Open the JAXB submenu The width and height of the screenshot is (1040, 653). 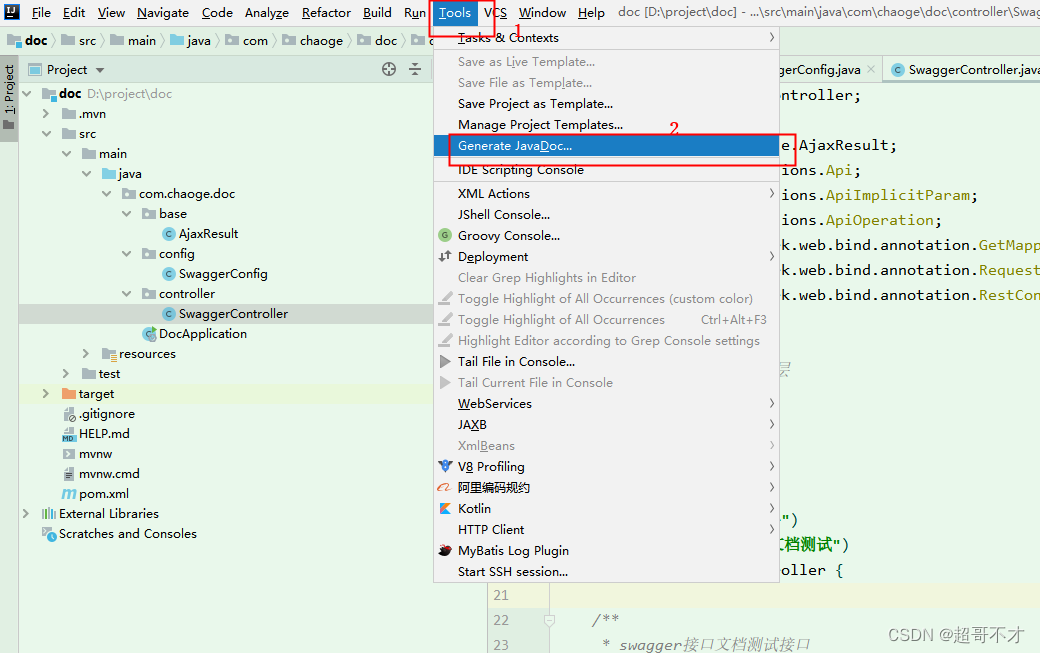pyautogui.click(x=606, y=425)
